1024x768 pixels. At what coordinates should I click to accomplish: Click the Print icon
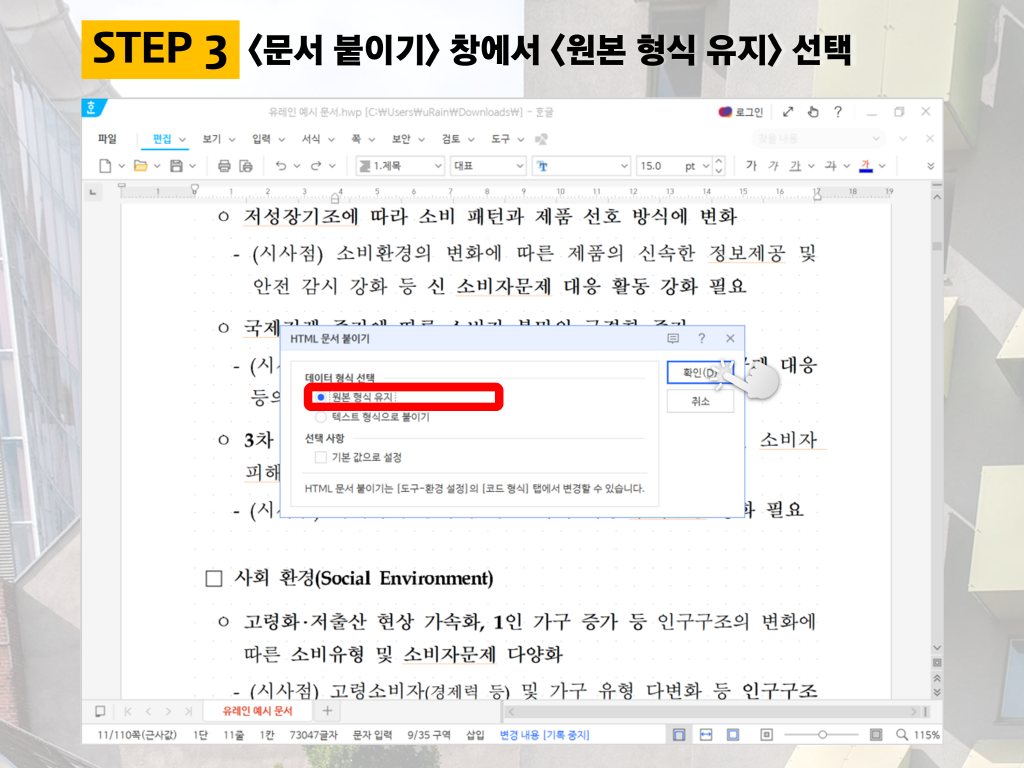(224, 166)
